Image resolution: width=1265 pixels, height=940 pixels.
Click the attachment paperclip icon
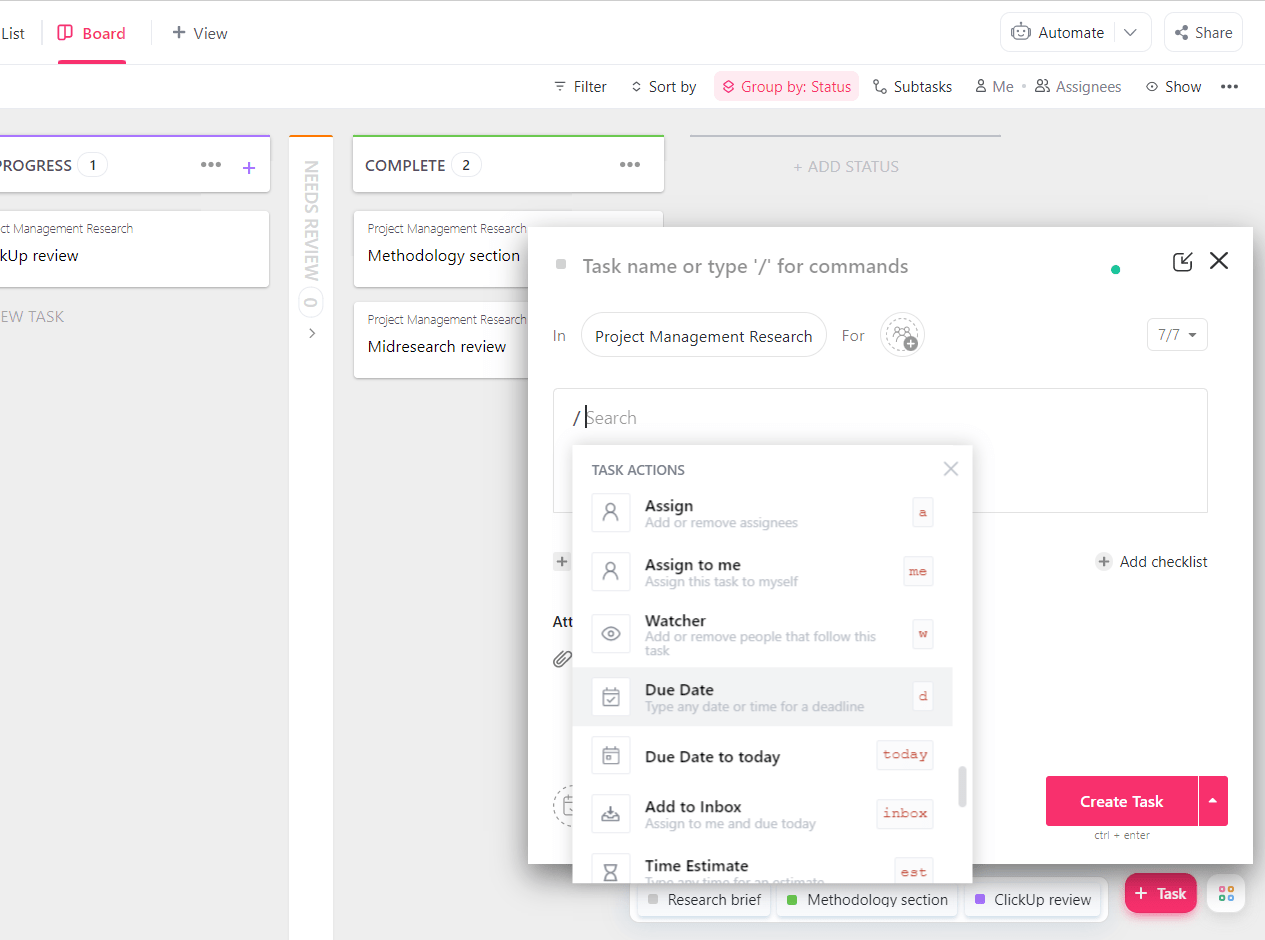coord(562,659)
